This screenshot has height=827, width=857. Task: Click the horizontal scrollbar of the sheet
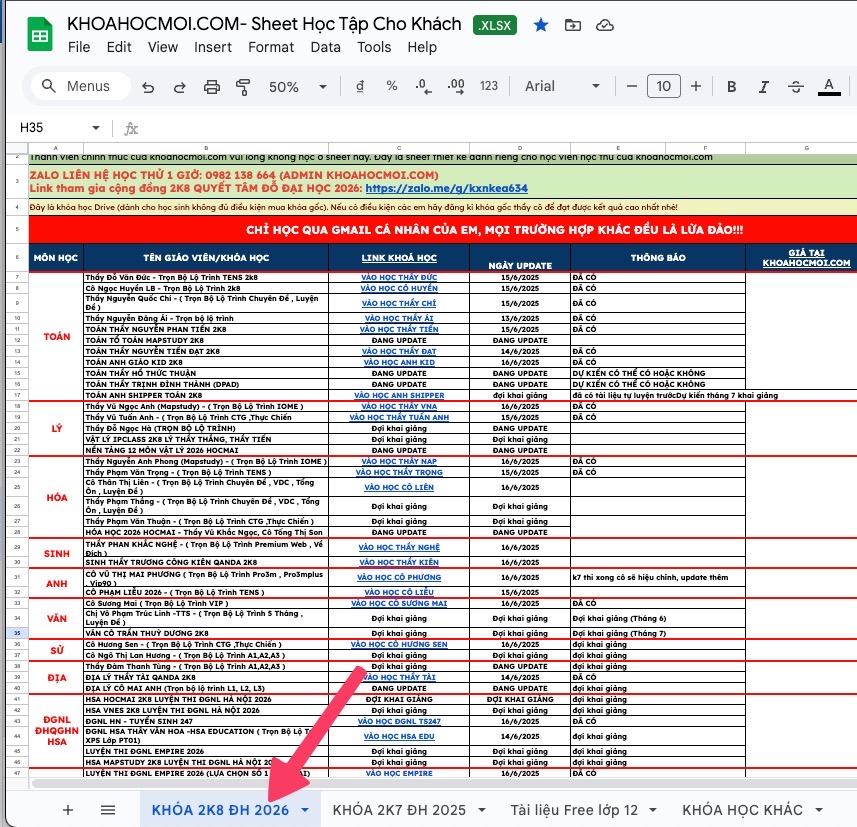pos(443,783)
